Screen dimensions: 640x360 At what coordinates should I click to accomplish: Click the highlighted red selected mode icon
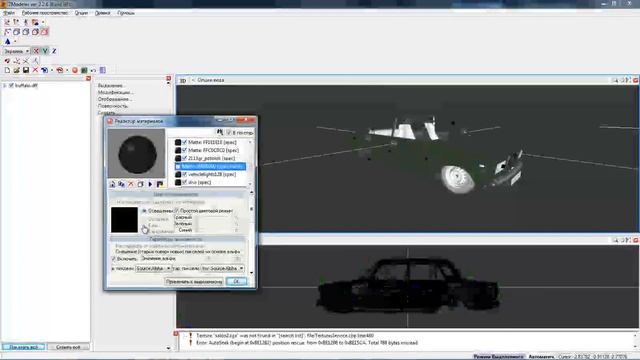point(44,32)
